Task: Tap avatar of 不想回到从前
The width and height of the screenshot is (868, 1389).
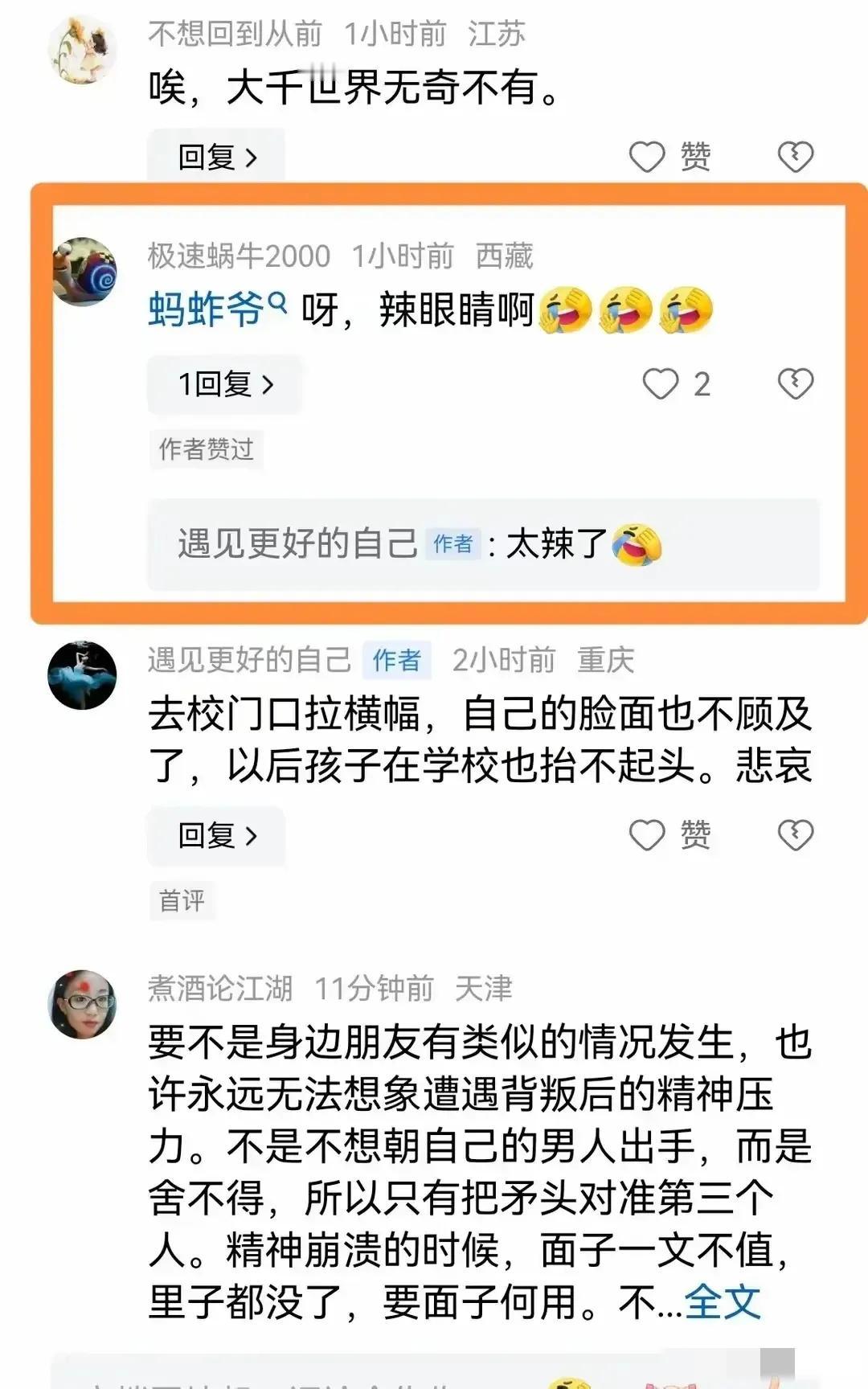Action: 83,50
